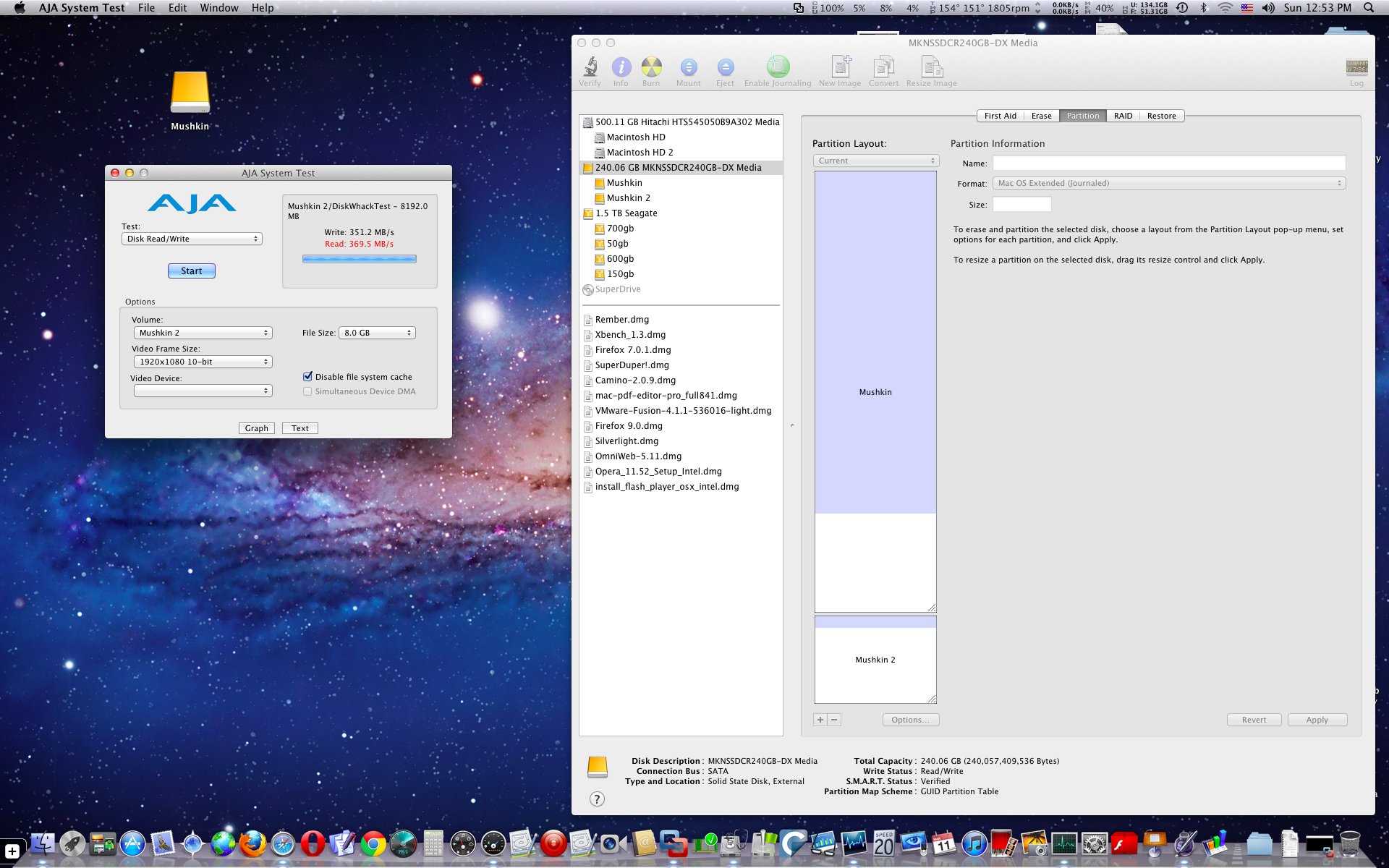Expand the File Size 8.0 GB dropdown

(377, 333)
